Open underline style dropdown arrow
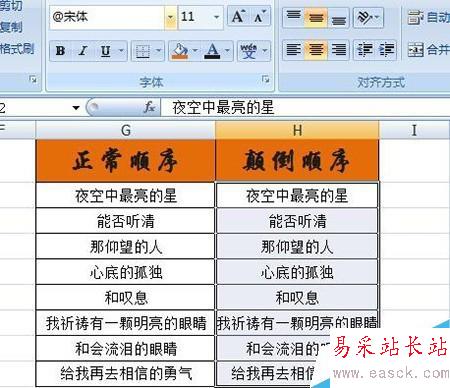 (121, 51)
